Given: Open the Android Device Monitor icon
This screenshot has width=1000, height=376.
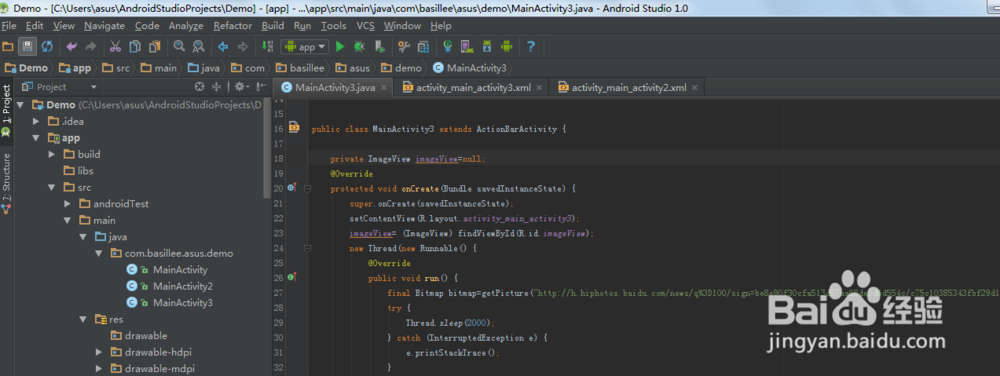Looking at the screenshot, I should 507,47.
